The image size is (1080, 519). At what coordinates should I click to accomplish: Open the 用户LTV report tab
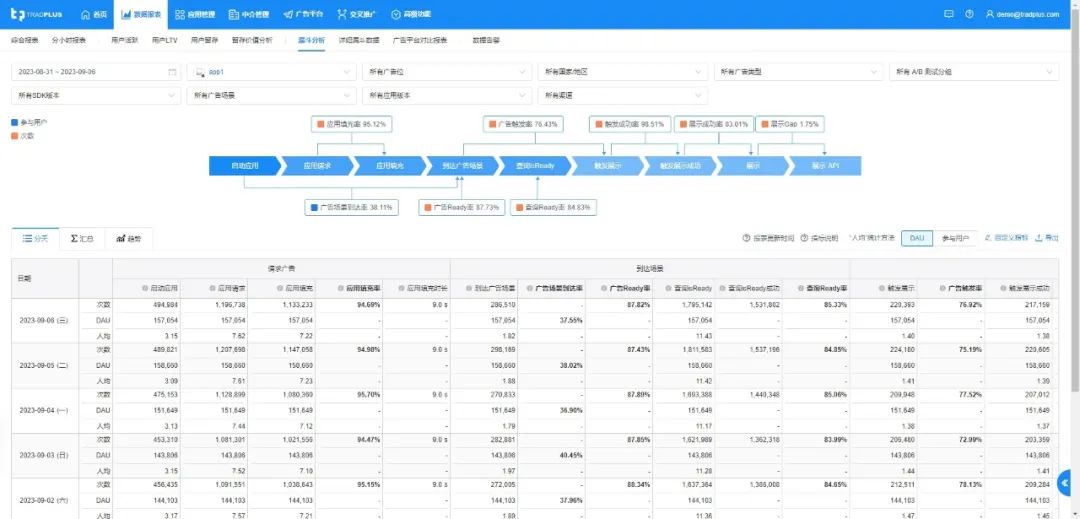[165, 40]
